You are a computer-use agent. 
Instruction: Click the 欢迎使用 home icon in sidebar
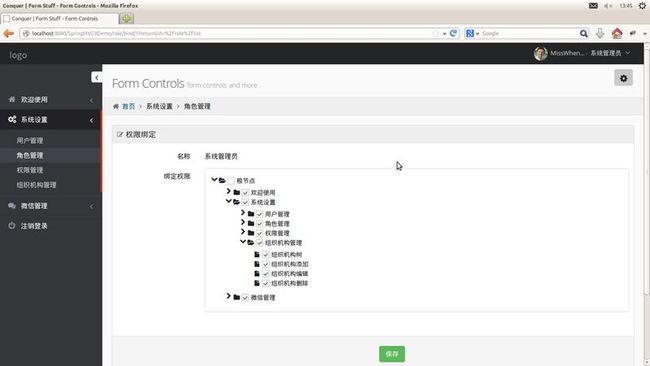12,99
